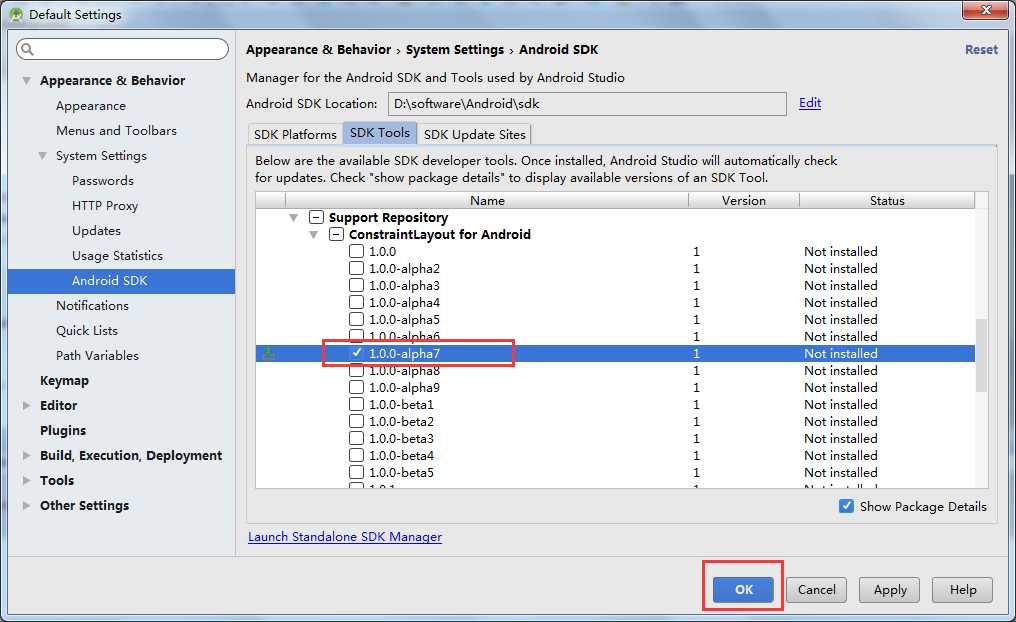Select the 1.0.0-beta4 checkbox
This screenshot has height=622, width=1016.
[x=356, y=455]
